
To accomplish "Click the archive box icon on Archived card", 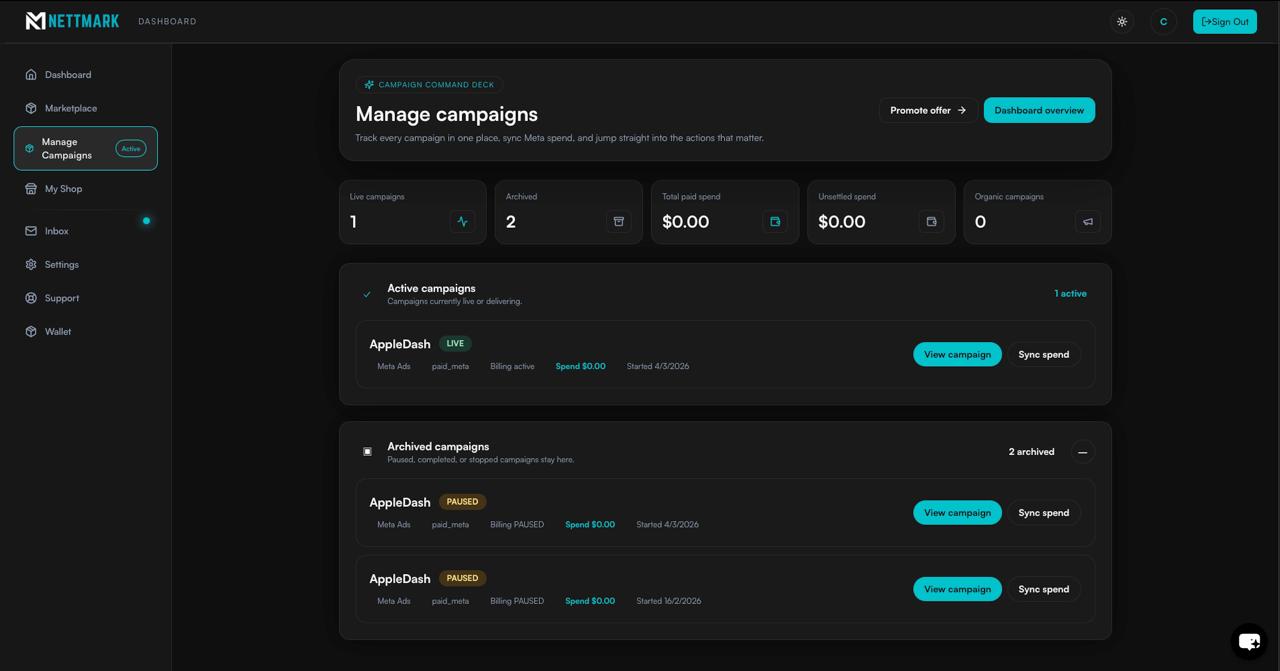I will coord(618,221).
